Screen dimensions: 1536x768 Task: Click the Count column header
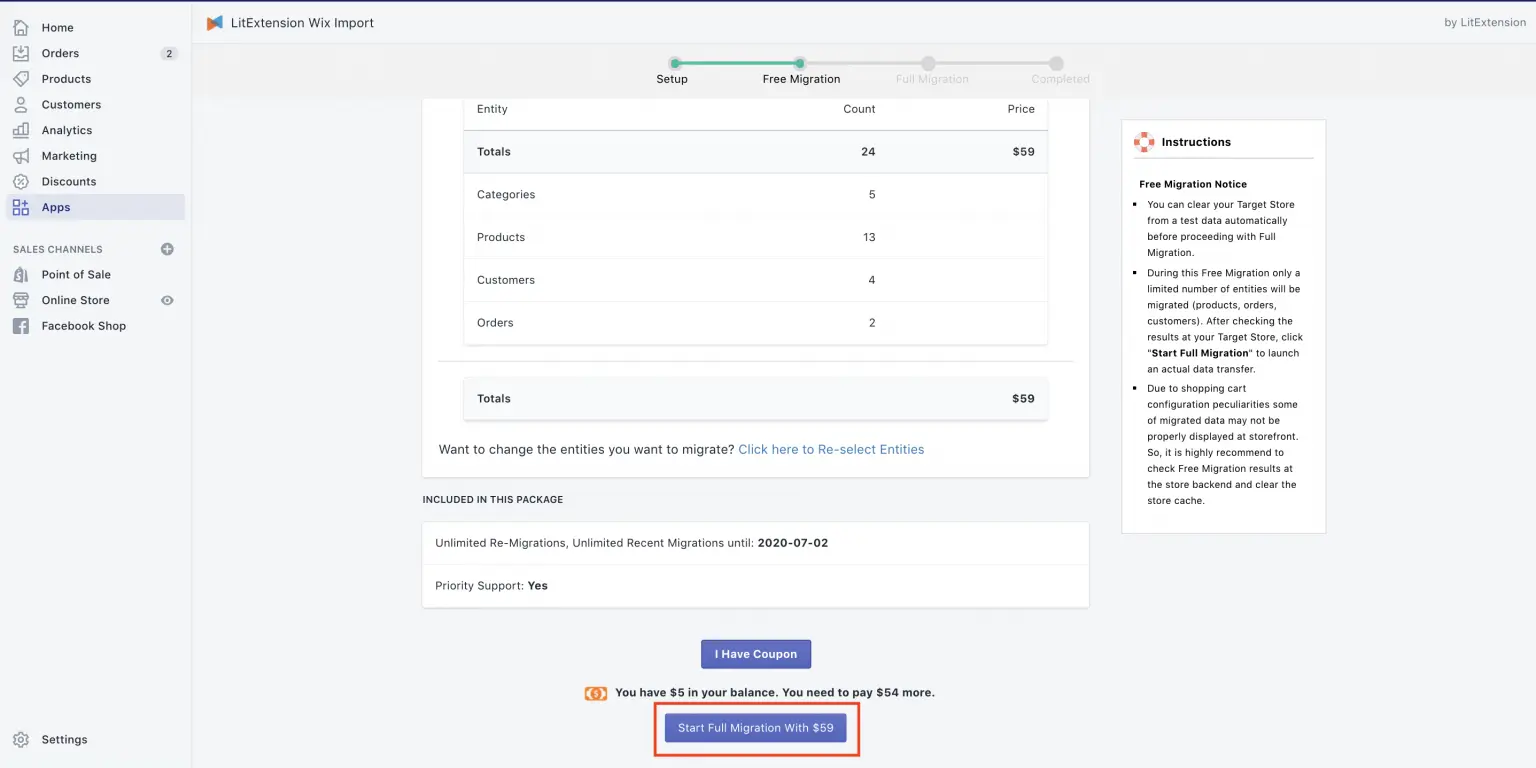pyautogui.click(x=859, y=109)
